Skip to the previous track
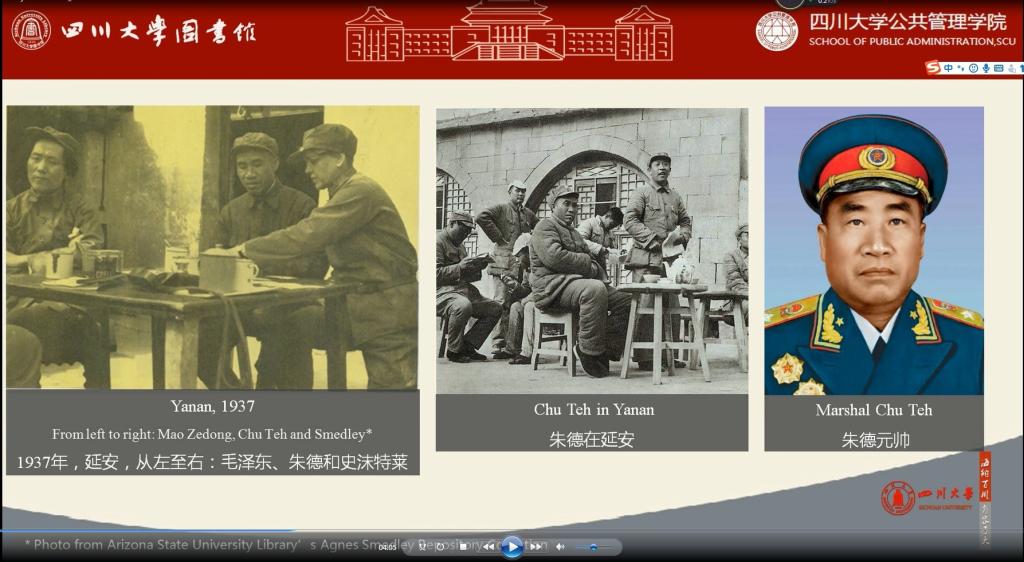This screenshot has width=1024, height=562. pyautogui.click(x=488, y=547)
